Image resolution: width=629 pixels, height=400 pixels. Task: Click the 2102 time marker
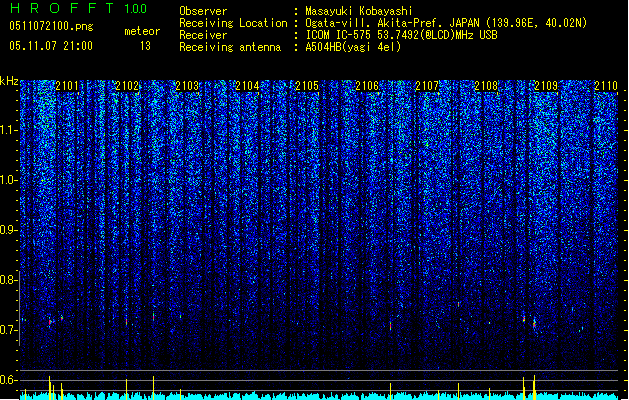[x=127, y=86]
